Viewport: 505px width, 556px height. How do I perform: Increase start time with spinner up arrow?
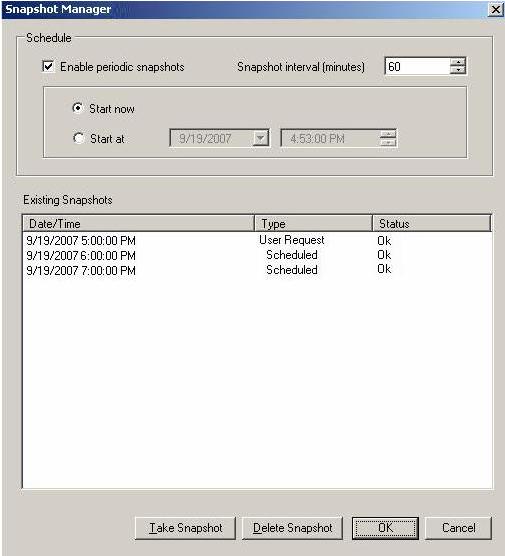pos(389,134)
